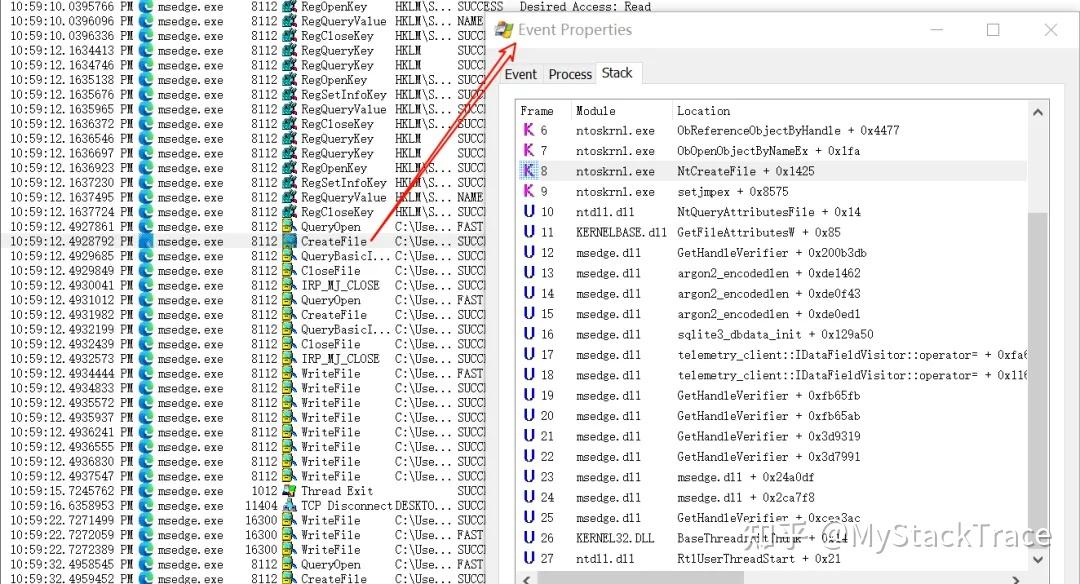Select the ObOpenObjectByNameEx + 0x1fa entry
1080x584 pixels.
tap(768, 150)
